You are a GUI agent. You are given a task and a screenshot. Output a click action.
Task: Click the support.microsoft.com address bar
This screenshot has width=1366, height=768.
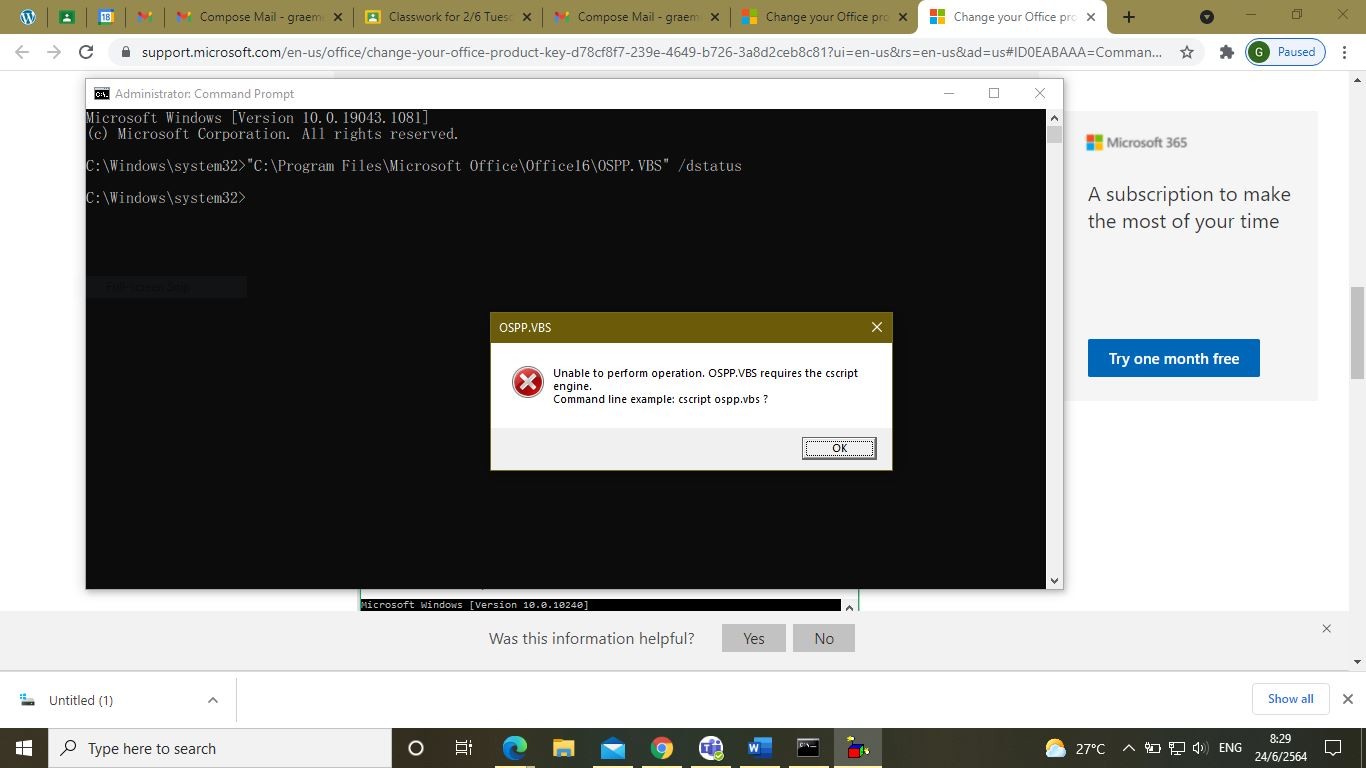[x=652, y=52]
